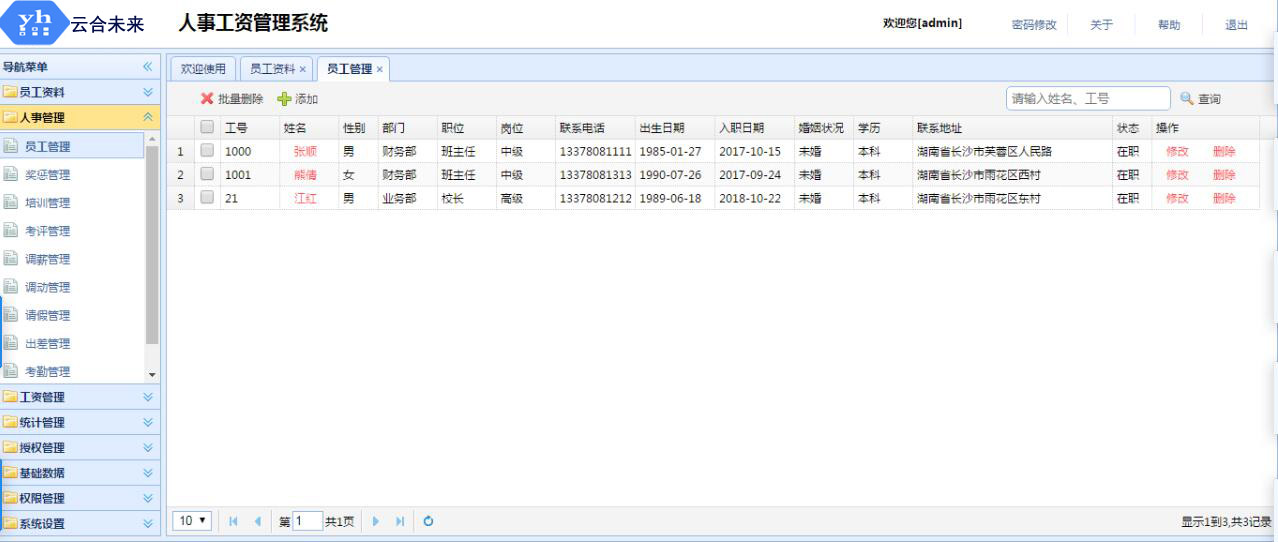
Task: Switch to the 欢迎使用 tab
Action: [x=203, y=69]
